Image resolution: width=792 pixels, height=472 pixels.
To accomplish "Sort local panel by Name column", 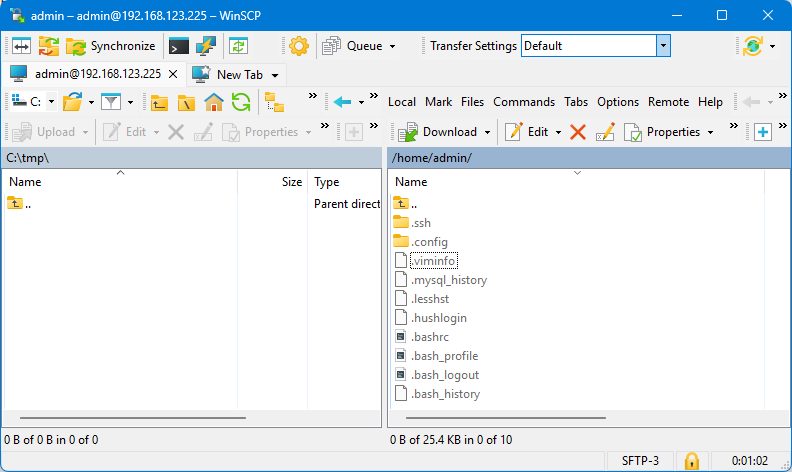I will pyautogui.click(x=120, y=182).
